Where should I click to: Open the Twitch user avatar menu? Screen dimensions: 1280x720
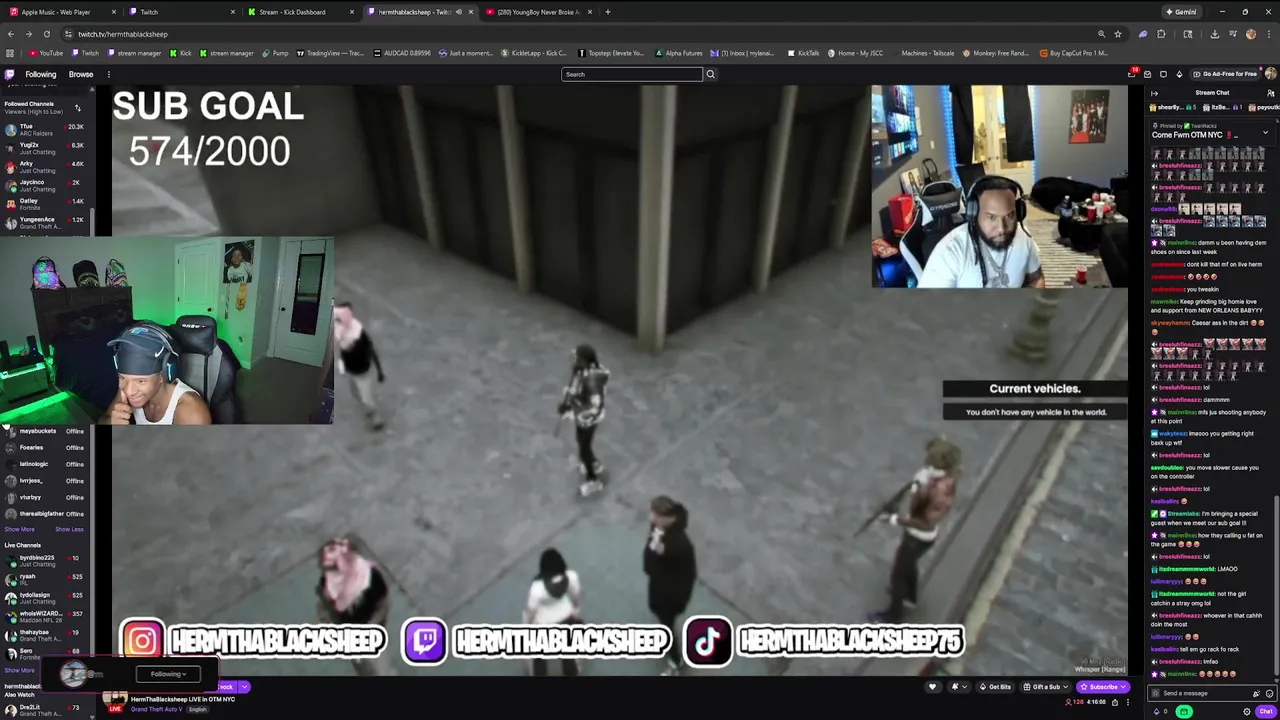(x=1270, y=74)
